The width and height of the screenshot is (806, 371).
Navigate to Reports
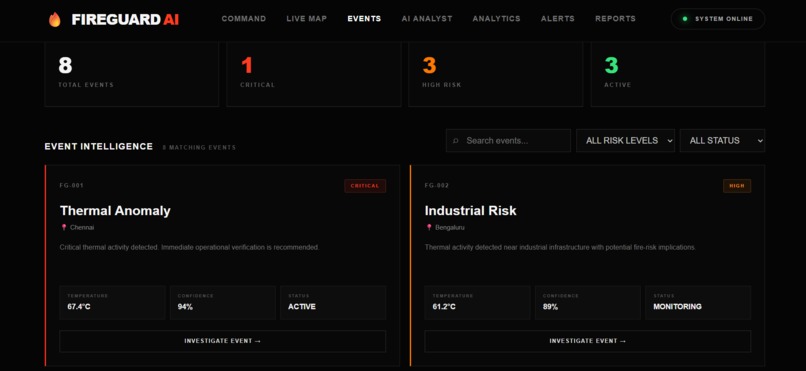click(615, 18)
